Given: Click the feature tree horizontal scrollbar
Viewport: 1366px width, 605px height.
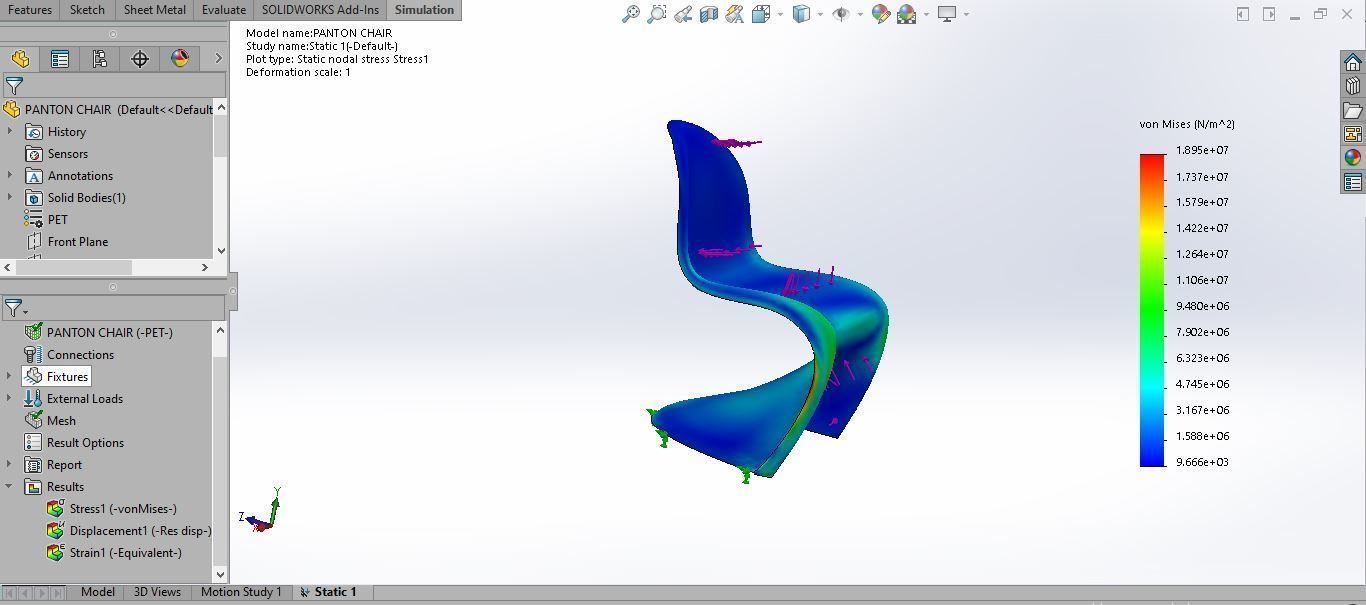Looking at the screenshot, I should pos(72,267).
